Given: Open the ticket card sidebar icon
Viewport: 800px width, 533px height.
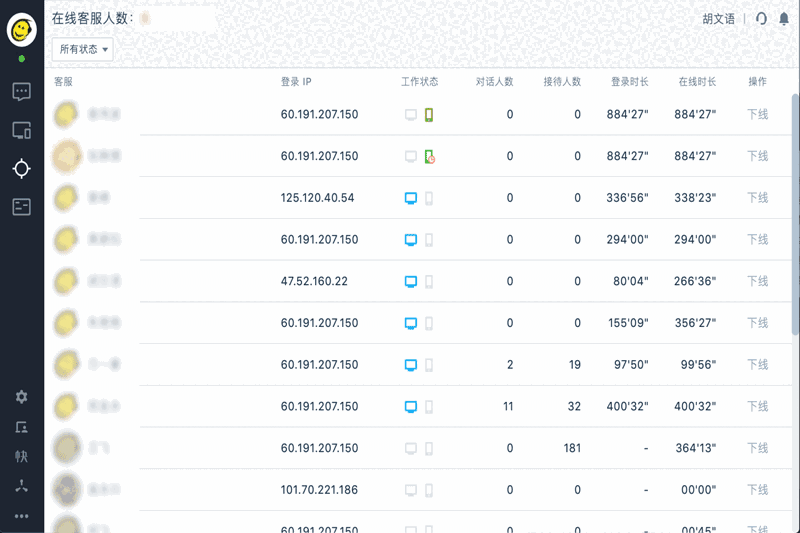Looking at the screenshot, I should click(21, 207).
